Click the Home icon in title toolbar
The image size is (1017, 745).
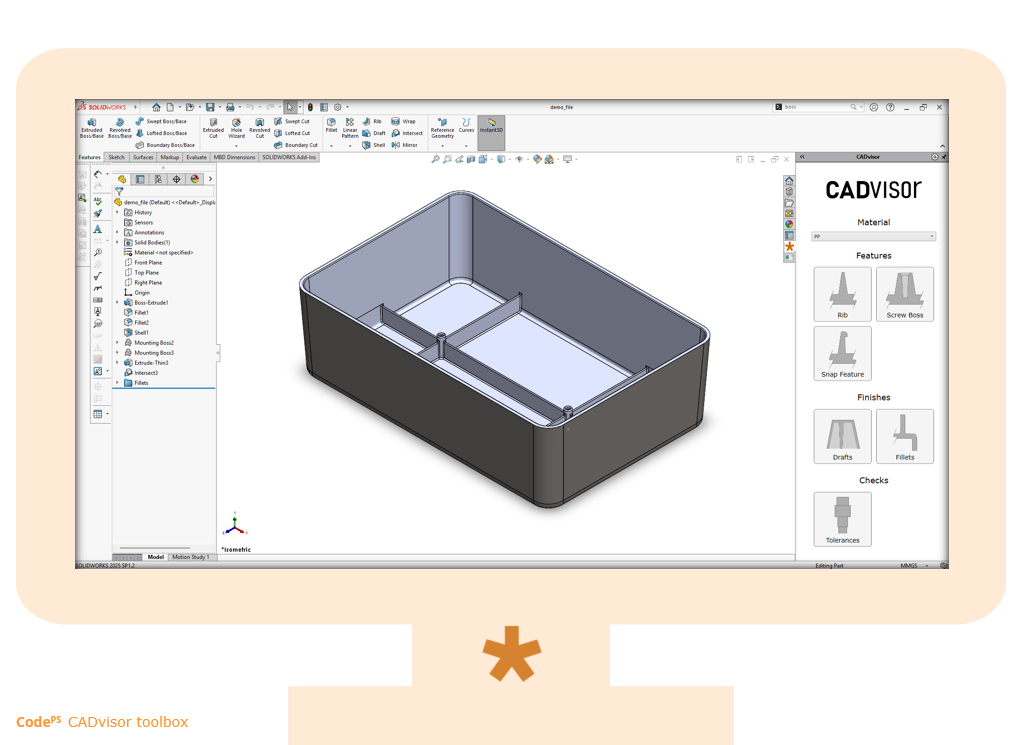(156, 107)
